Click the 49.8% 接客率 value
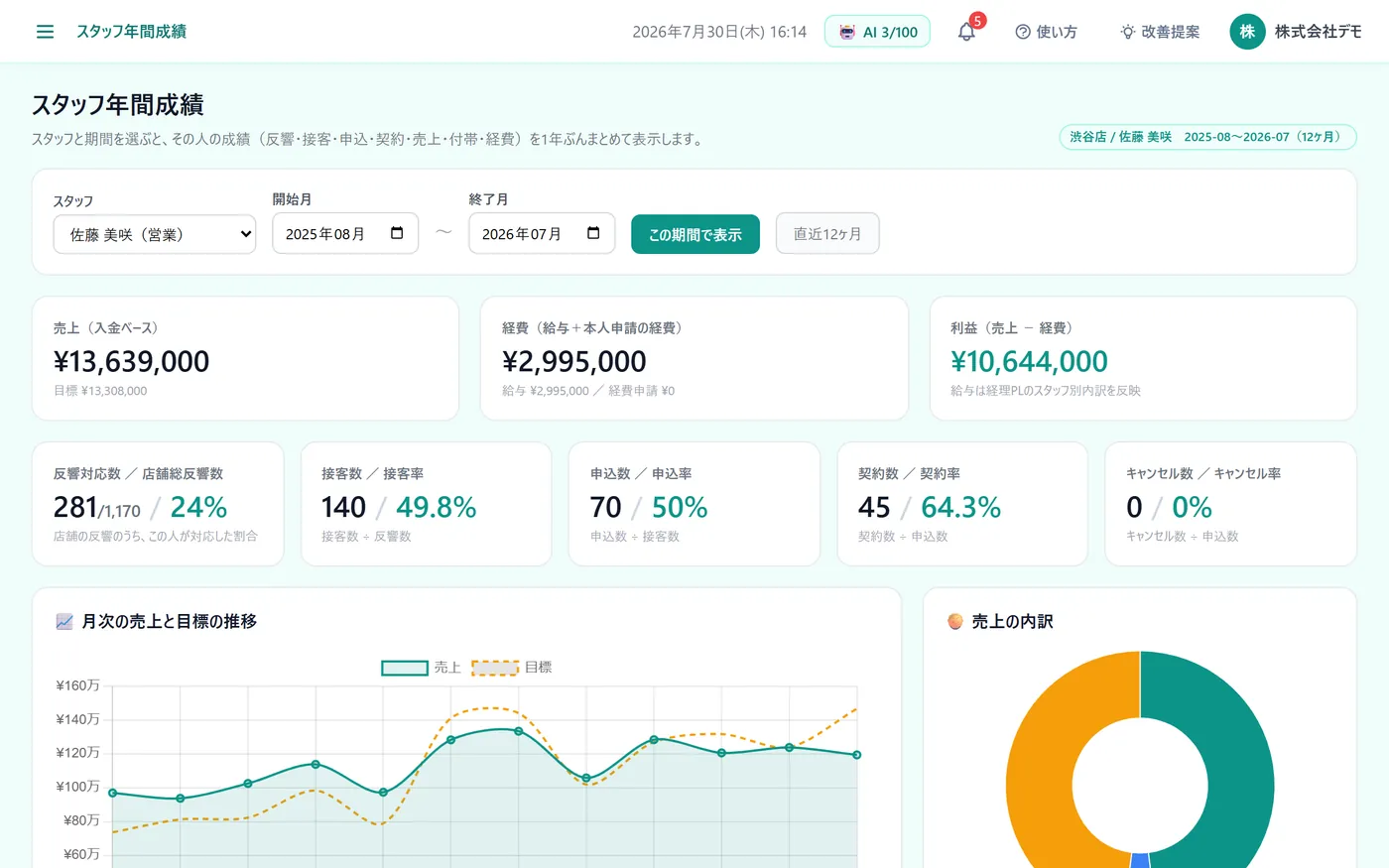Screen dimensions: 1389x868 click(437, 507)
